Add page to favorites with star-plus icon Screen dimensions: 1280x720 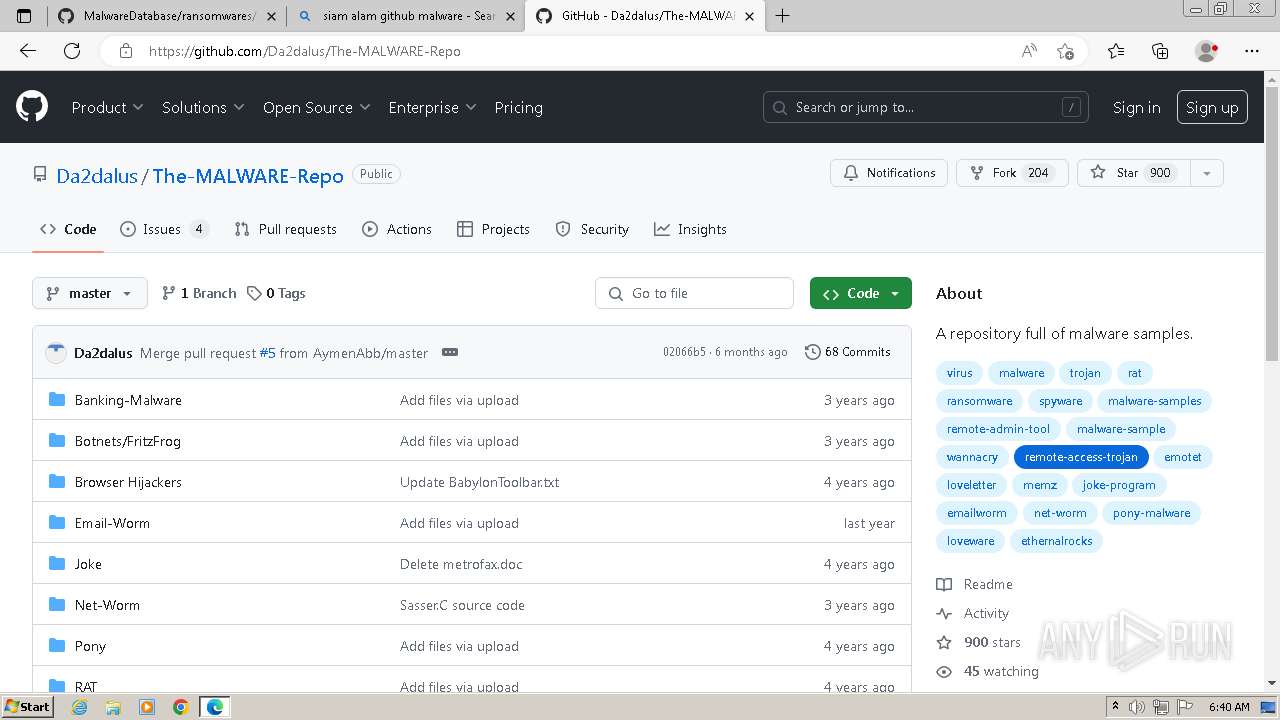pos(1065,51)
